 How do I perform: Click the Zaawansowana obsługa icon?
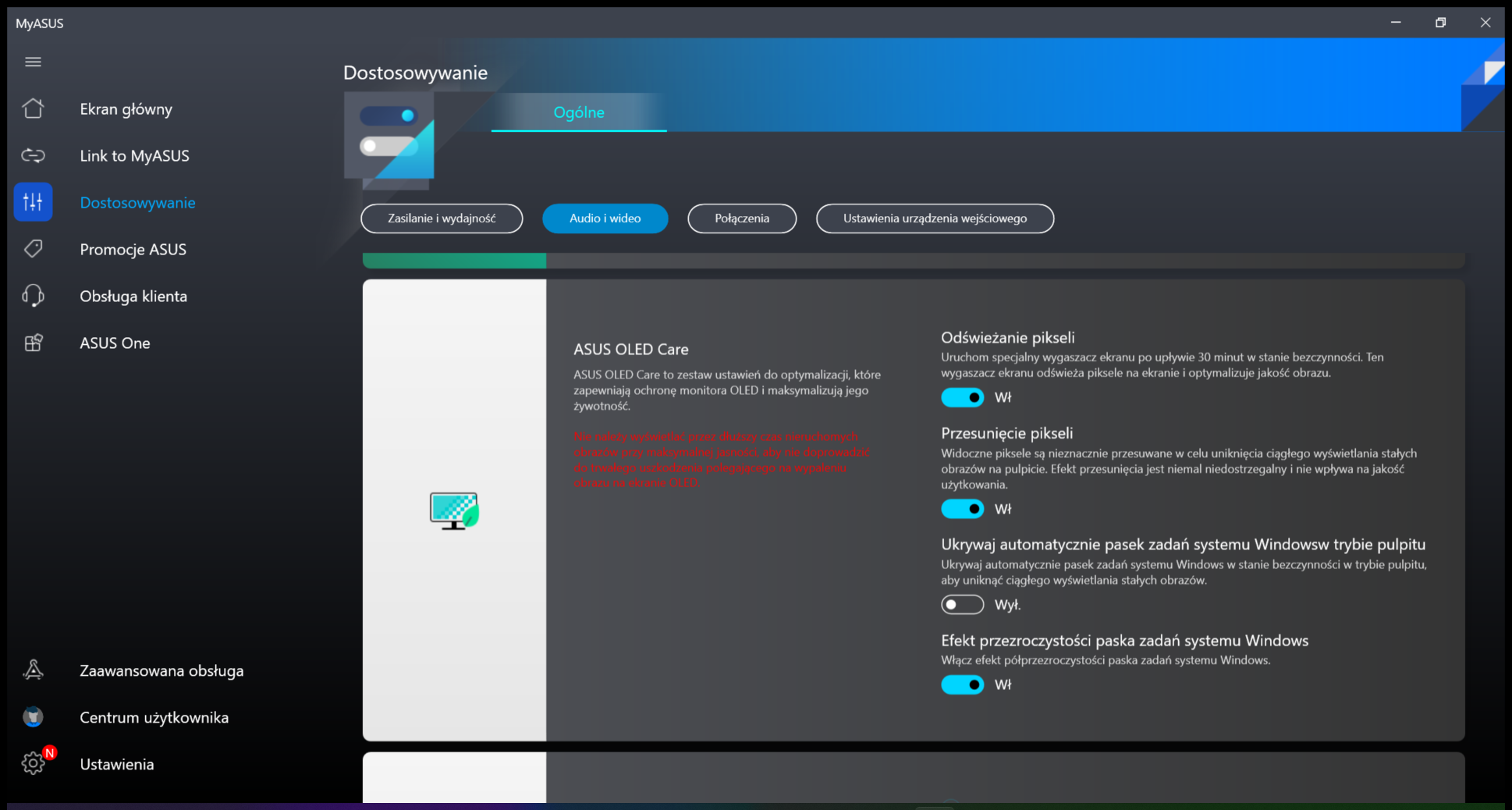pyautogui.click(x=33, y=670)
